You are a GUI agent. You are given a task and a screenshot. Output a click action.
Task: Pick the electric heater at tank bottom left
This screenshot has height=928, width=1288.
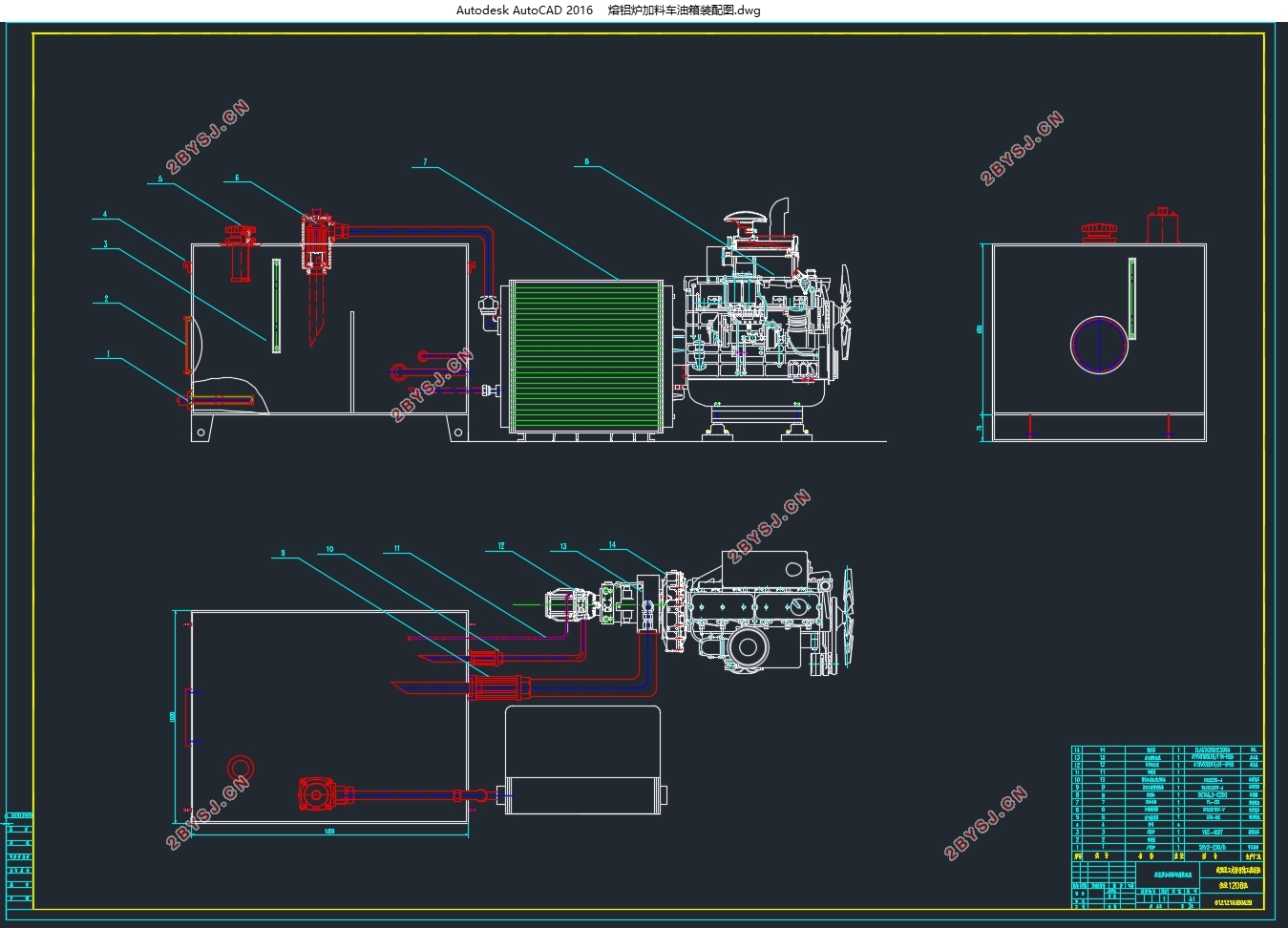point(217,401)
